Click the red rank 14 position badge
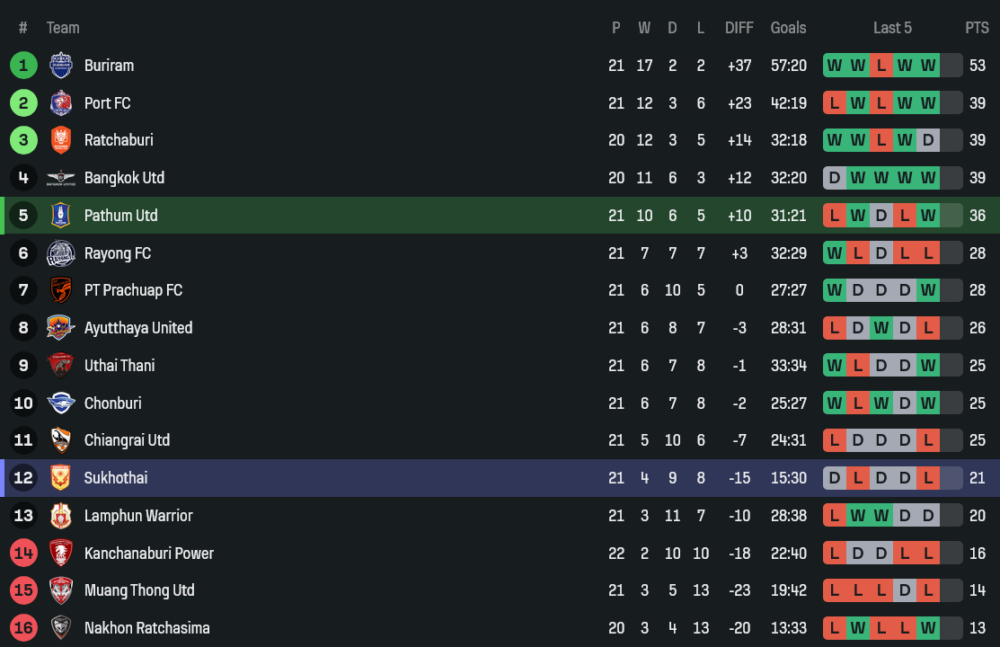Viewport: 1000px width, 647px height. tap(23, 553)
